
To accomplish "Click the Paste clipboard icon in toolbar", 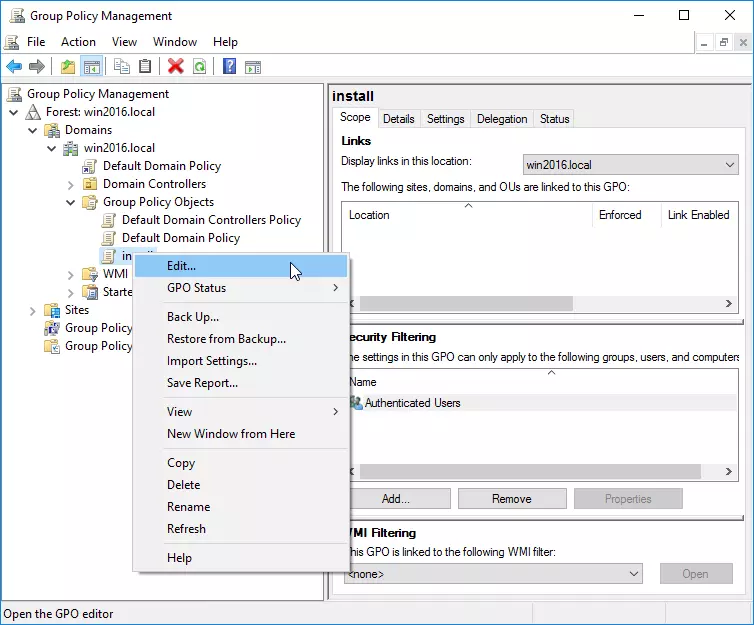I will pyautogui.click(x=146, y=67).
